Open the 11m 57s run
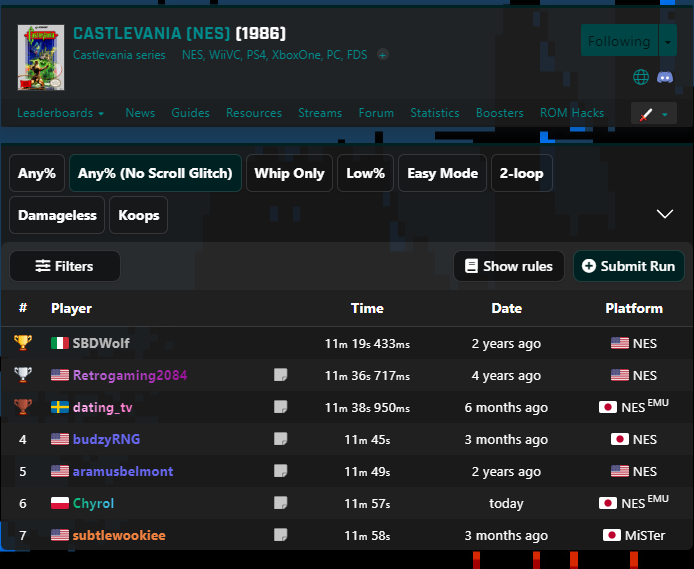Viewport: 694px width, 569px height. coord(367,504)
